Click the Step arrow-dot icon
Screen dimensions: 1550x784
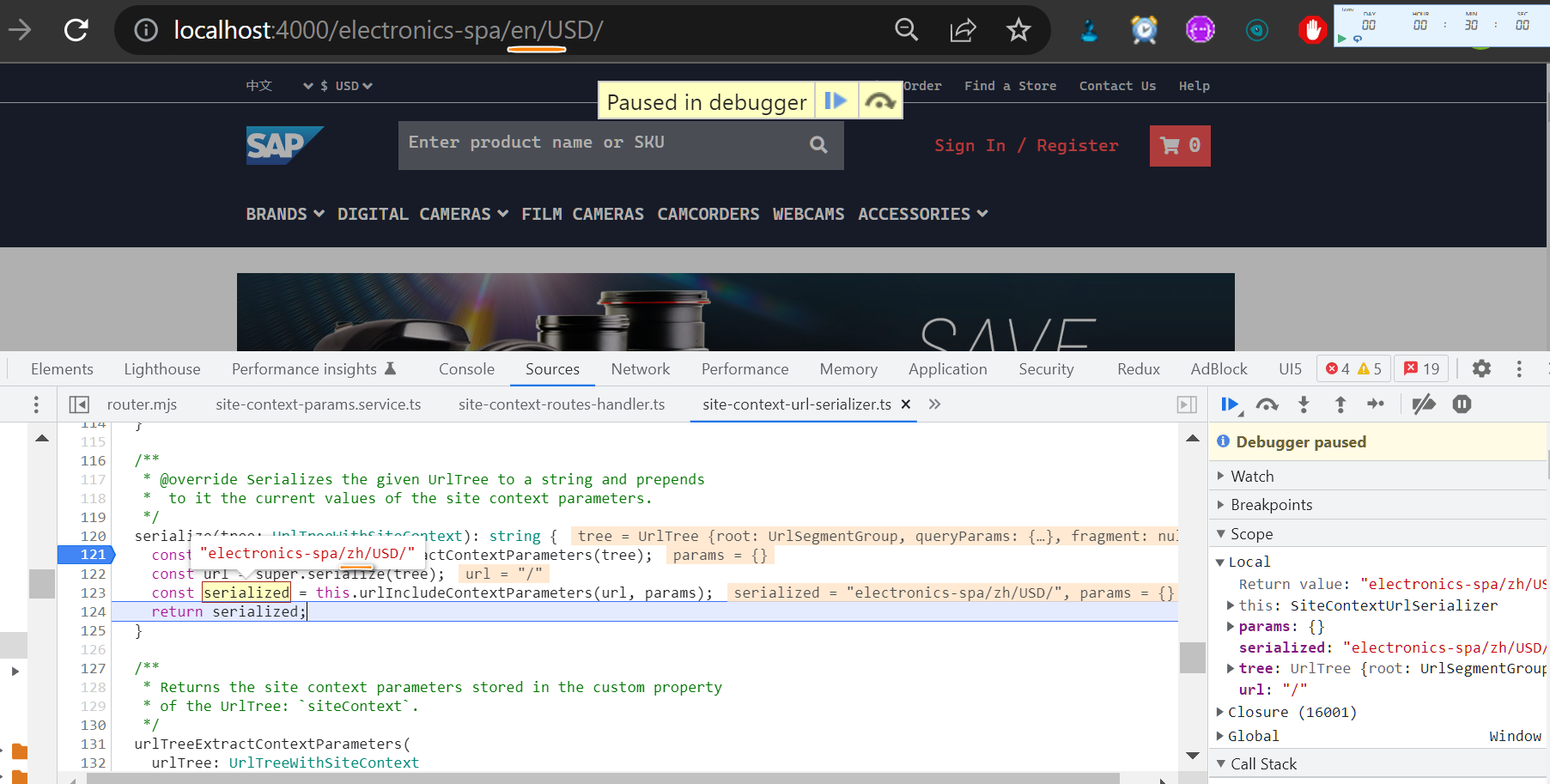pyautogui.click(x=1376, y=404)
